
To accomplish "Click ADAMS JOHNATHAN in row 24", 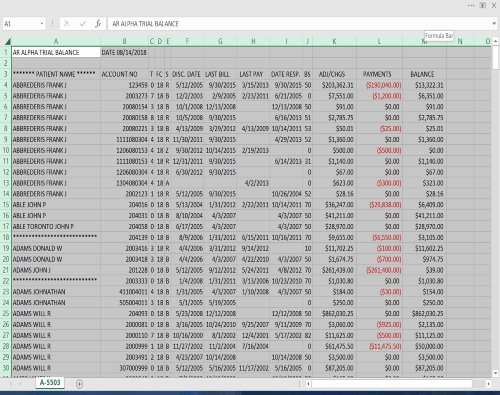I will 56,303.
